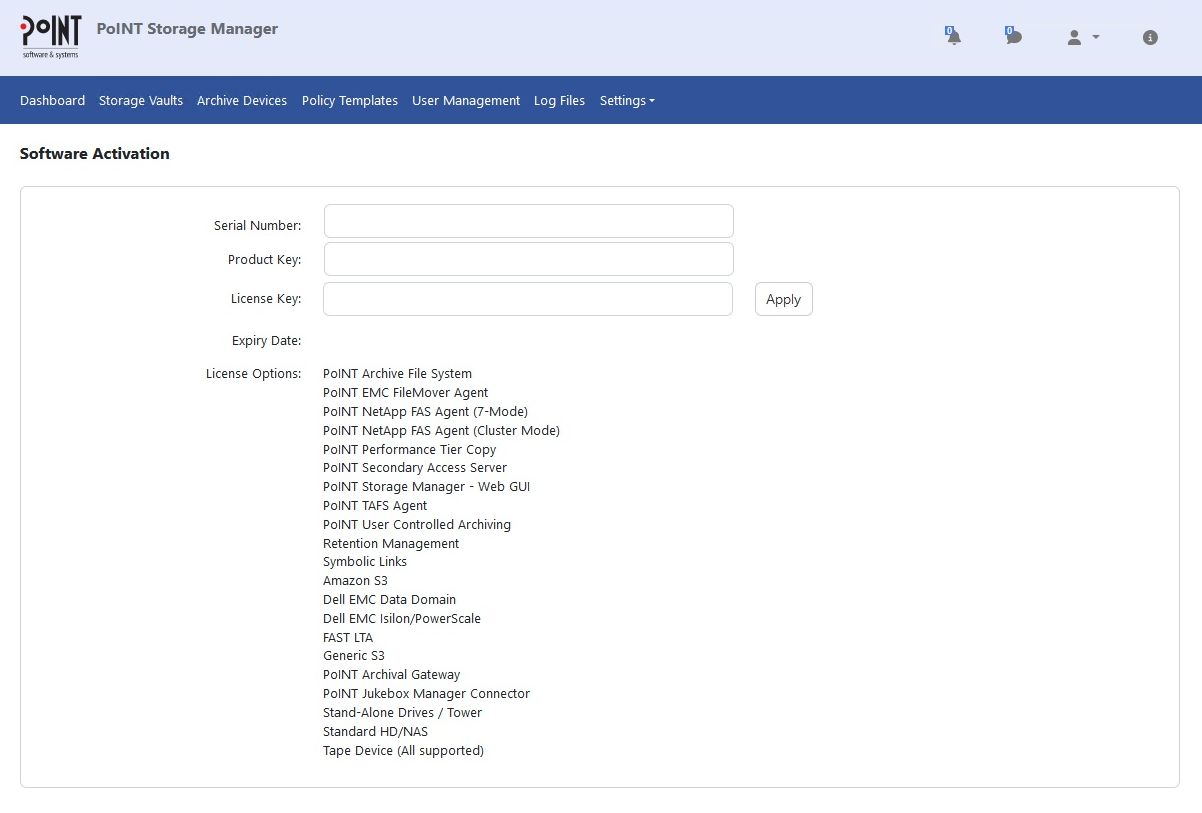Click the info icon in header
Screen dimensions: 1202x813
tap(1150, 37)
